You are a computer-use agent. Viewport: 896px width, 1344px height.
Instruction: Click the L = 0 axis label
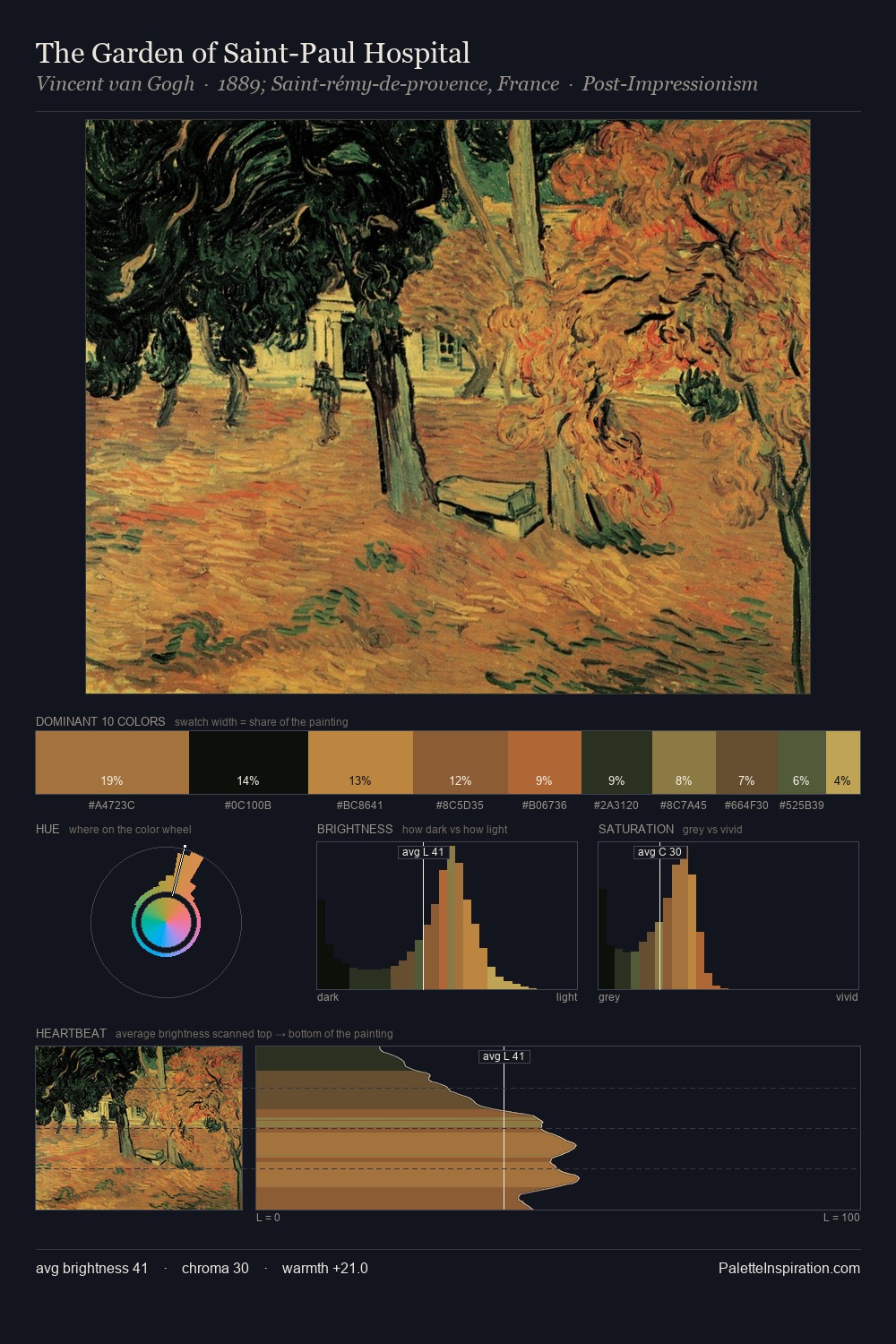tap(268, 1218)
